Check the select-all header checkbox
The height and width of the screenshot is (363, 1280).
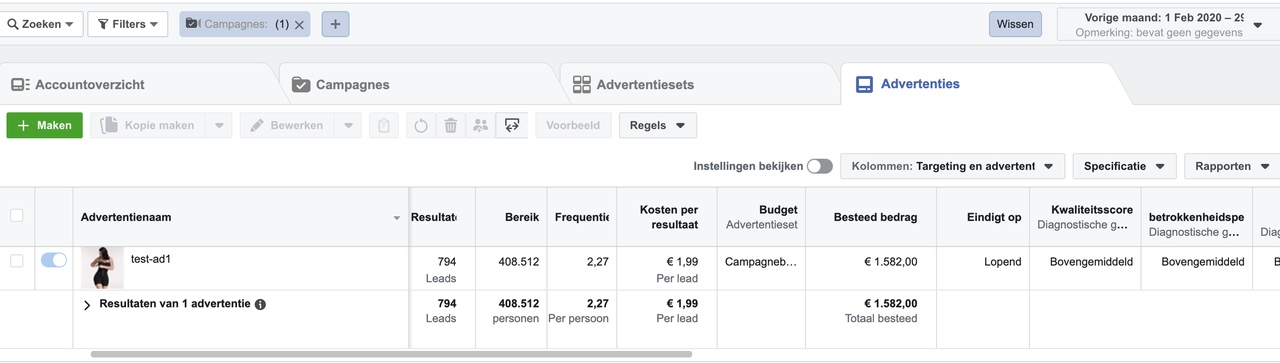pos(16,216)
